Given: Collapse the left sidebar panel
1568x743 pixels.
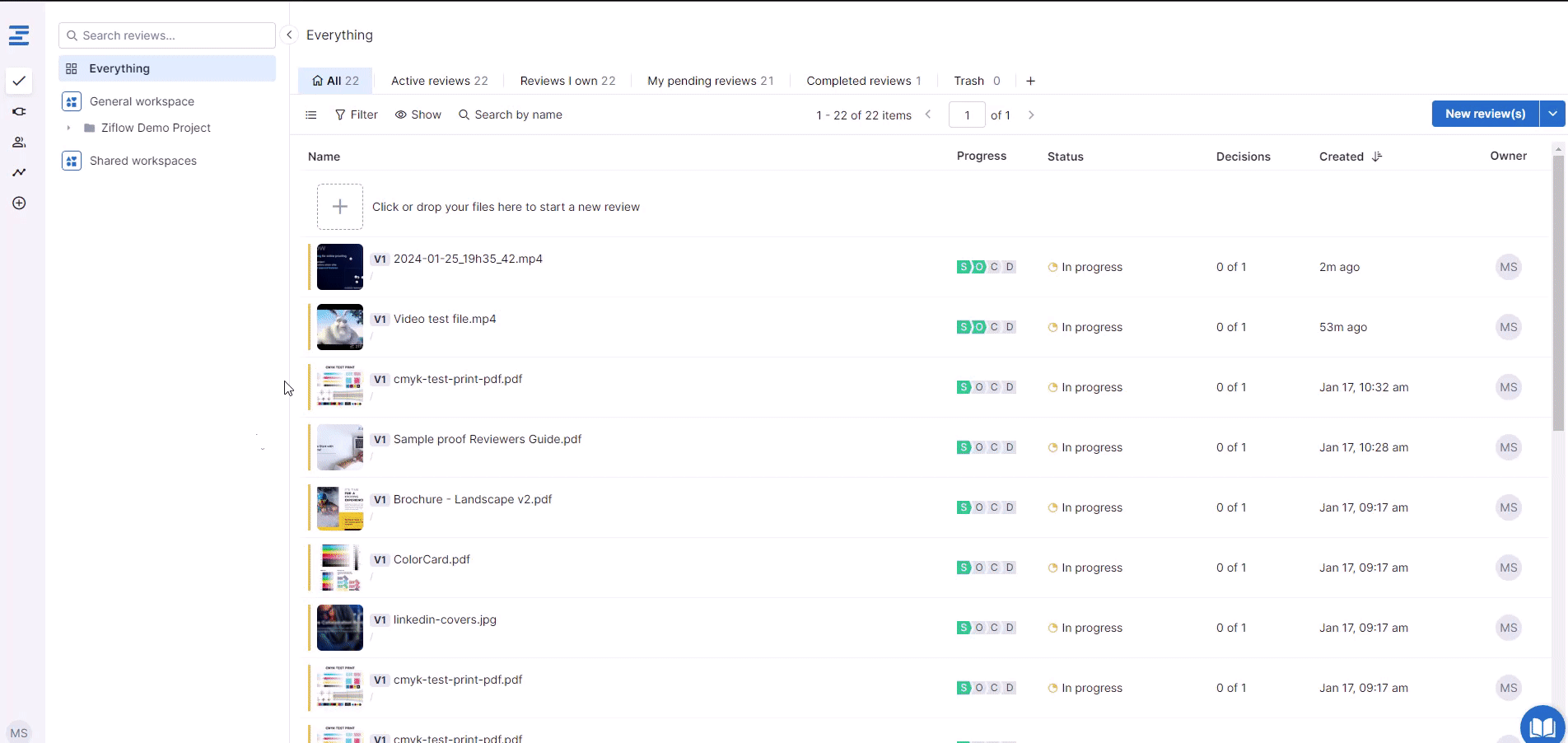Looking at the screenshot, I should pos(289,35).
